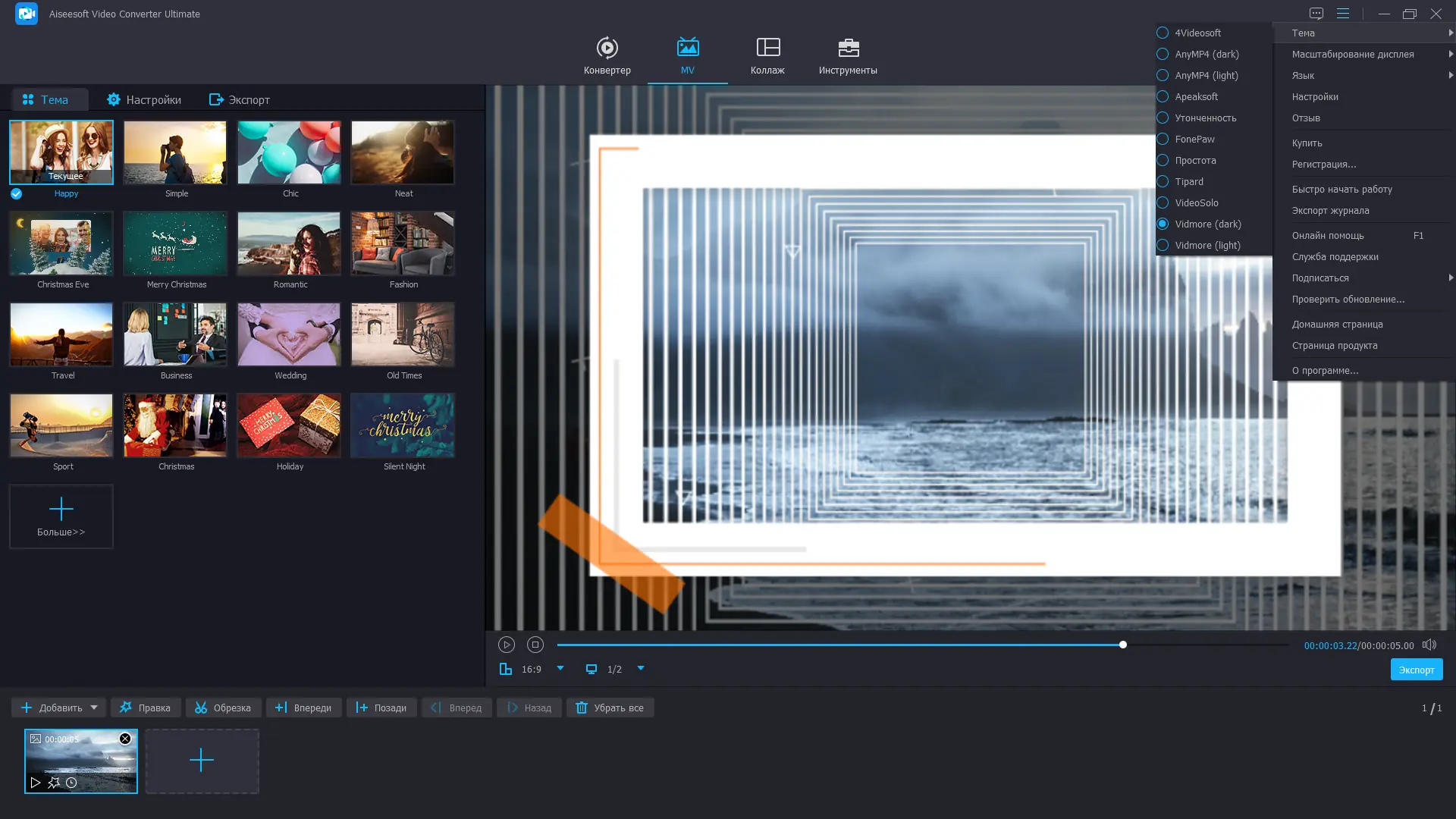Click the playback progress slider handle
1456x819 pixels.
point(1123,645)
